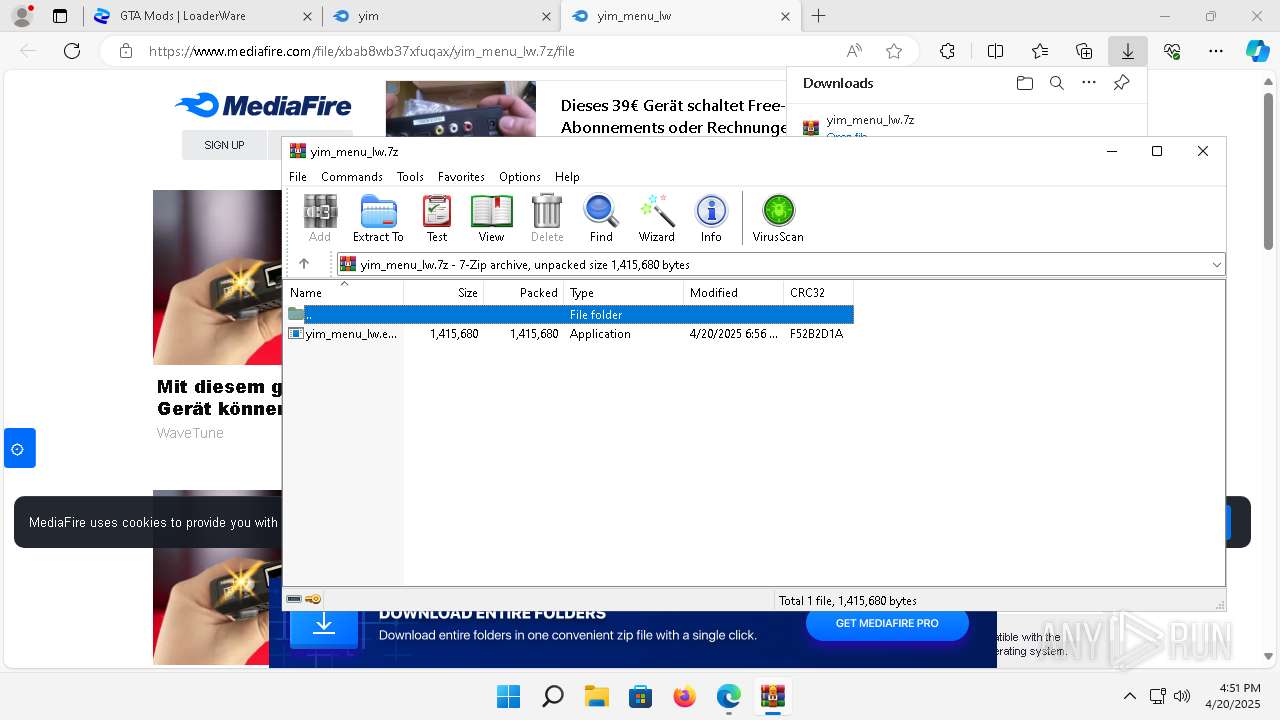Open taskbar Search
This screenshot has width=1280, height=720.
552,696
